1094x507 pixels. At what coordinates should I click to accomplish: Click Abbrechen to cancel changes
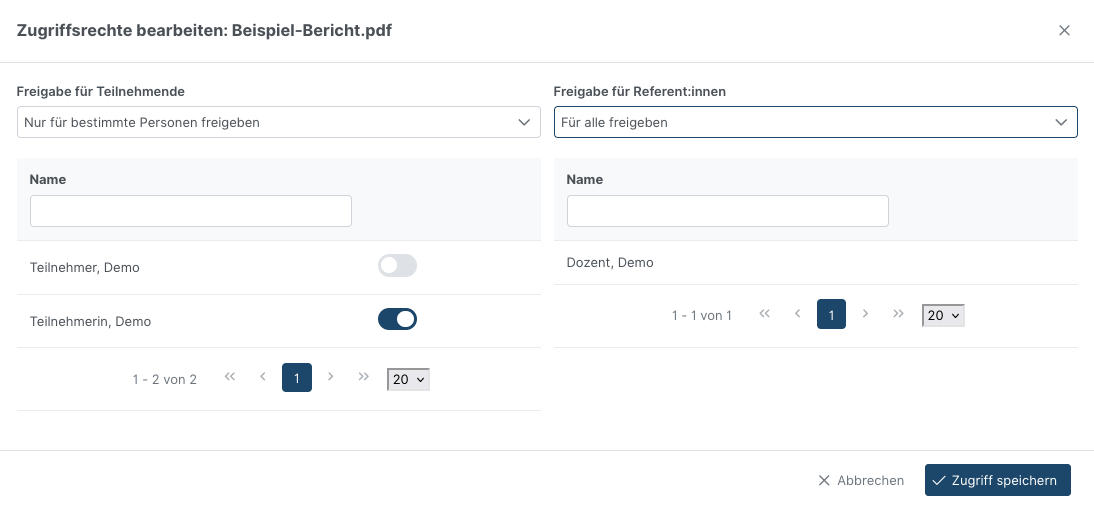tap(861, 480)
